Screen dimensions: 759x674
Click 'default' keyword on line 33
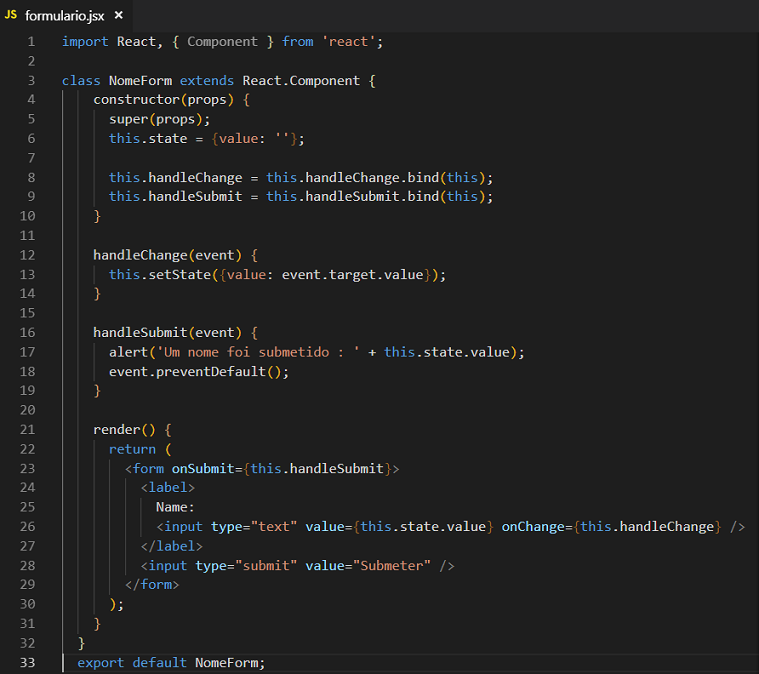(160, 663)
